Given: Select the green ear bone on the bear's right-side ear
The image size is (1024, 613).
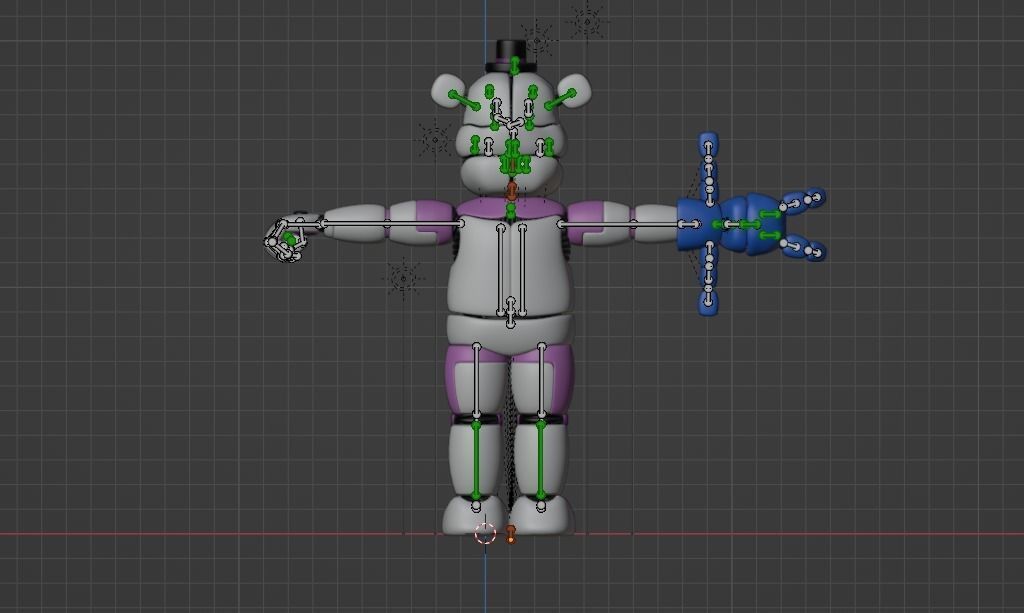Looking at the screenshot, I should tap(561, 100).
